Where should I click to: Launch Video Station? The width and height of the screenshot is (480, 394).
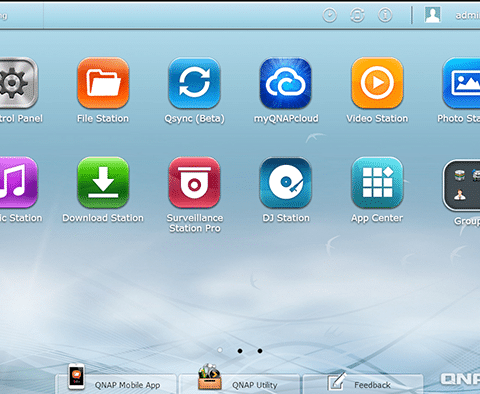[x=377, y=83]
